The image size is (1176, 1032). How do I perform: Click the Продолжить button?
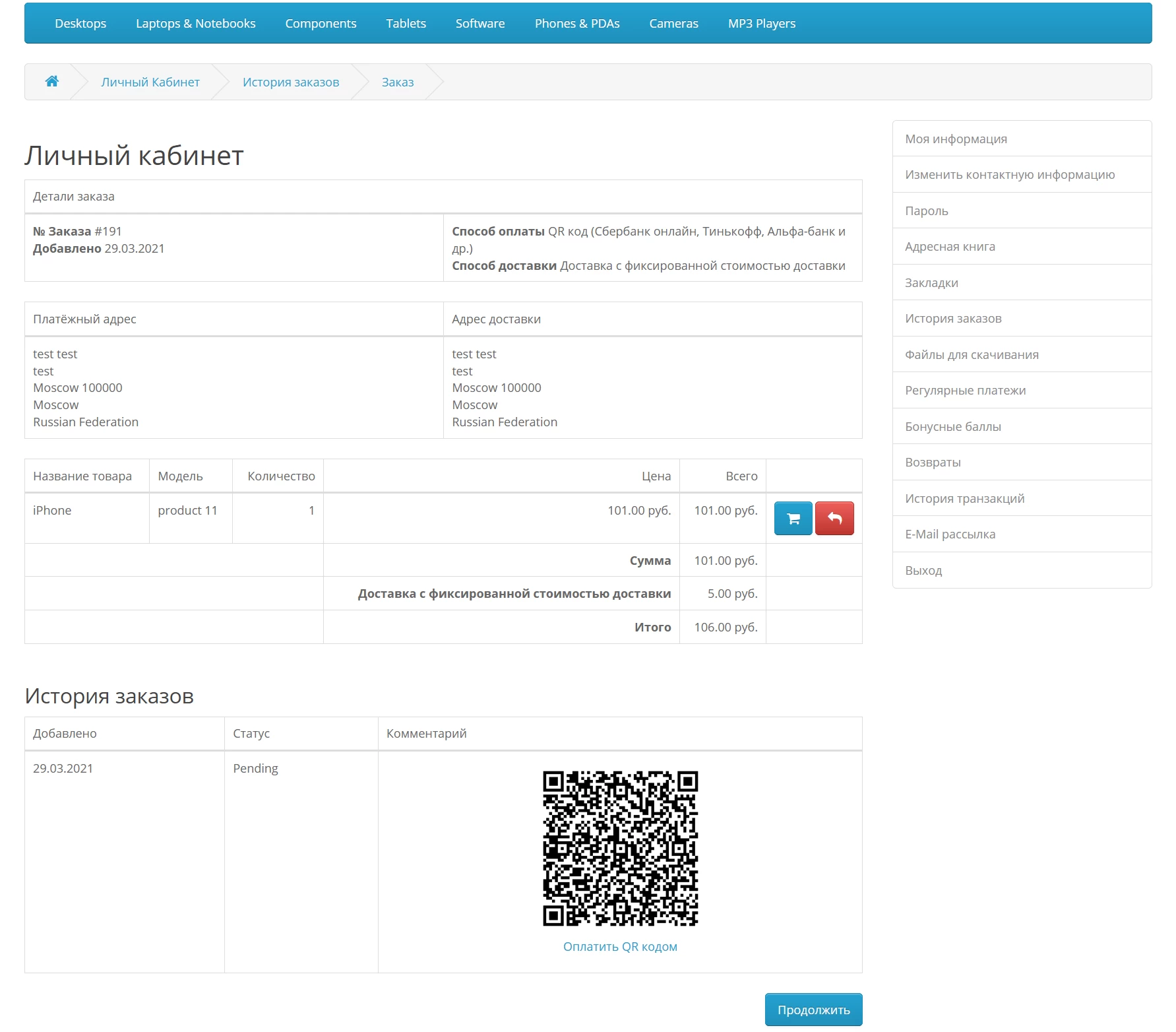point(813,1010)
